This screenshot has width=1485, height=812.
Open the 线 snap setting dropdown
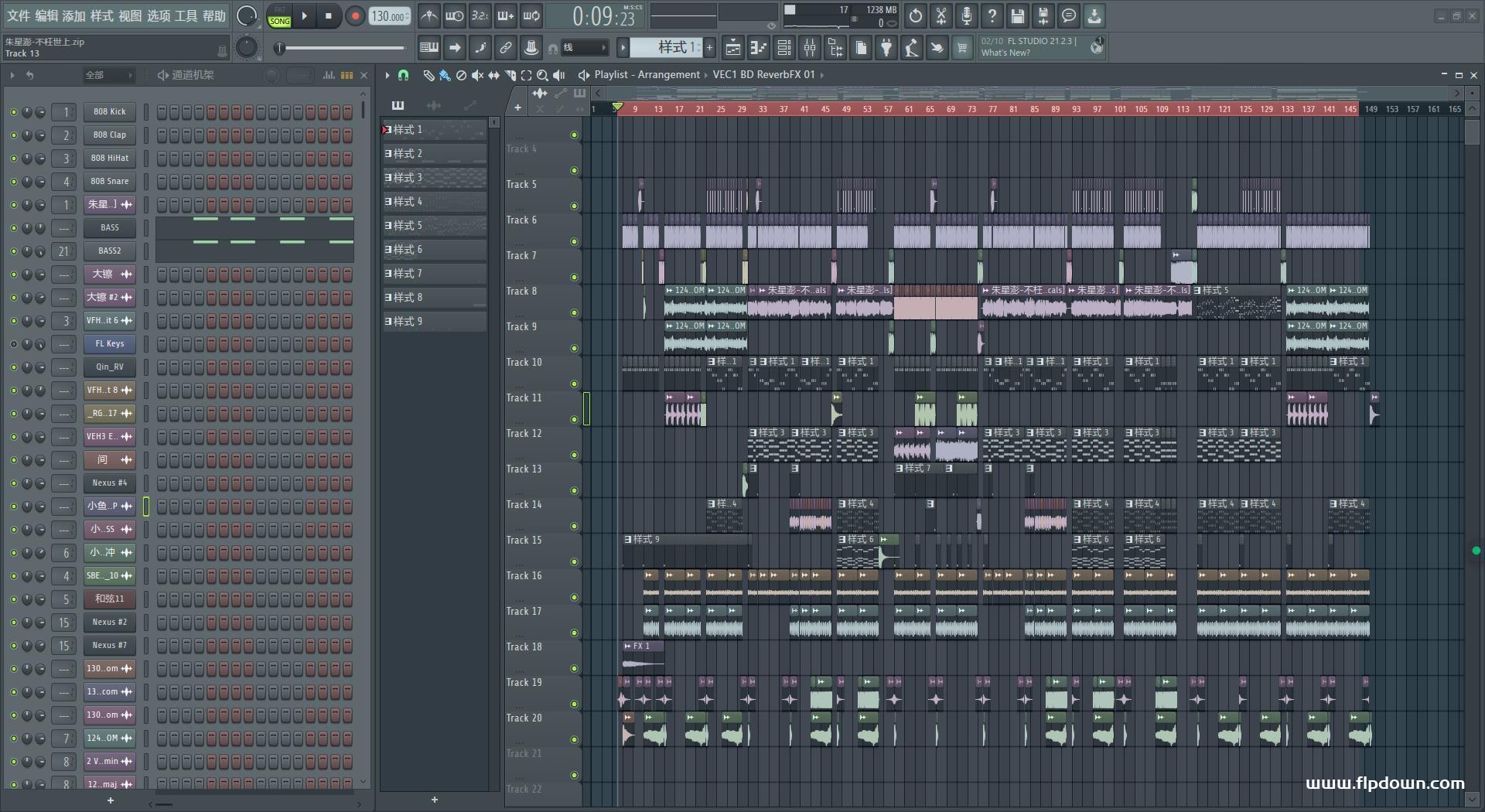click(584, 48)
